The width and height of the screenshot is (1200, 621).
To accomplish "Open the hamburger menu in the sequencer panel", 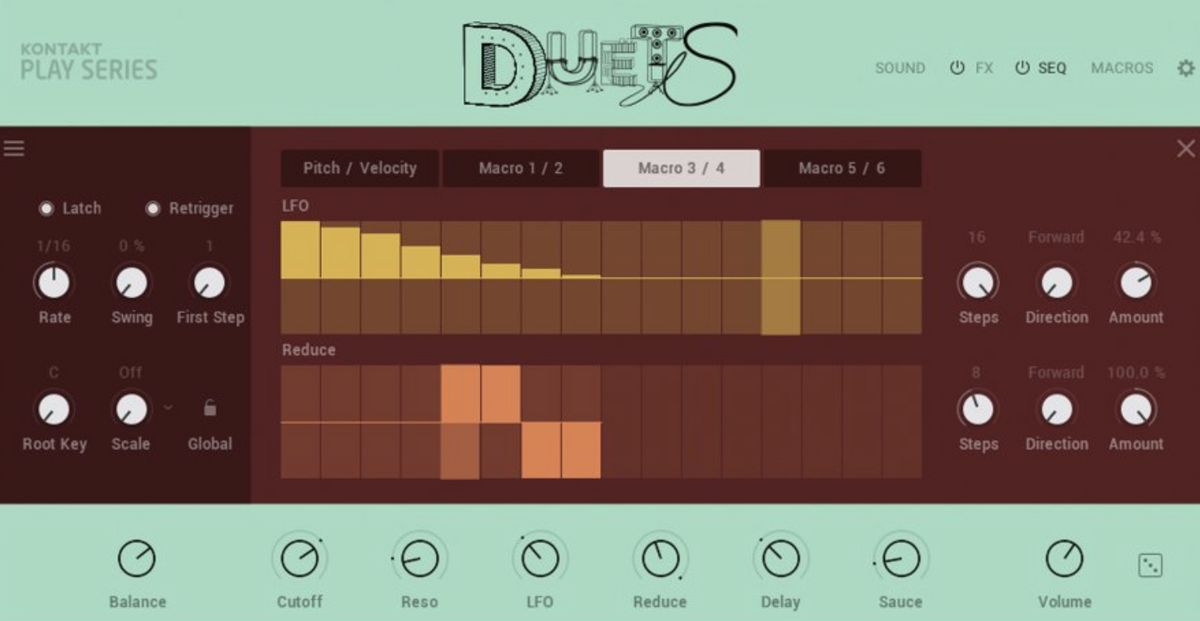I will 14,149.
